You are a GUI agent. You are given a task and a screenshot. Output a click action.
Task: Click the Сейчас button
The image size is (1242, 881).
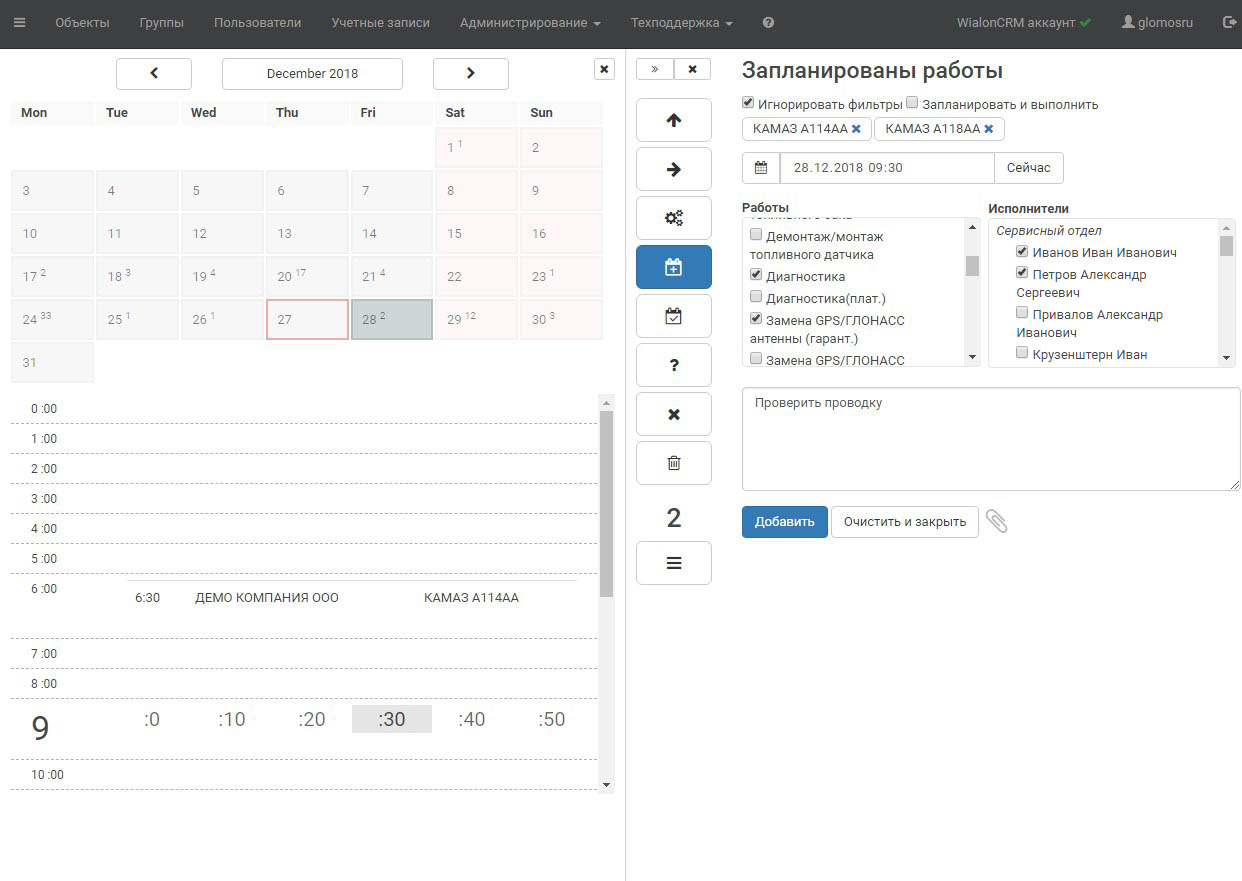click(1028, 168)
